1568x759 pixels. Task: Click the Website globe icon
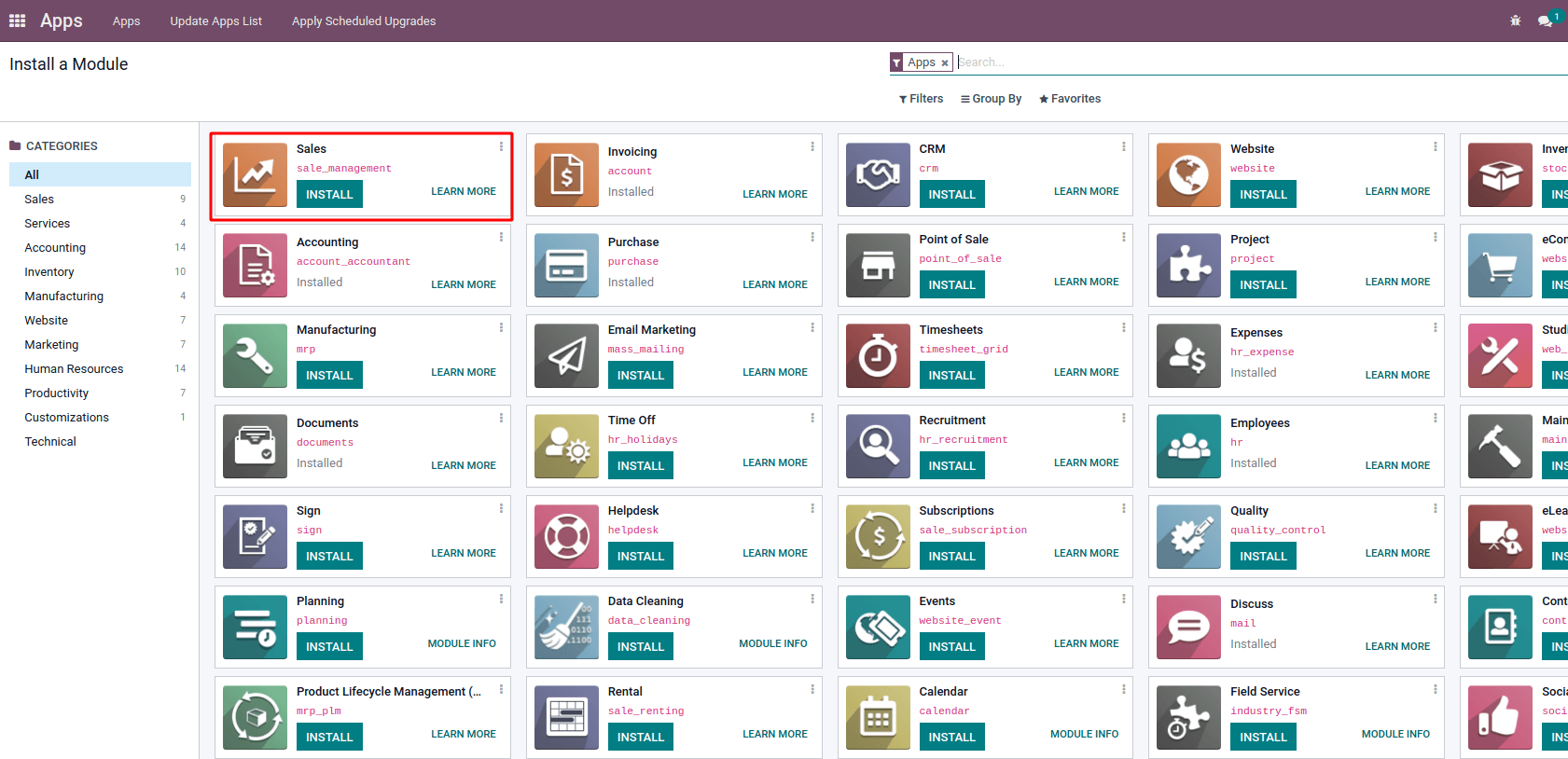tap(1189, 174)
